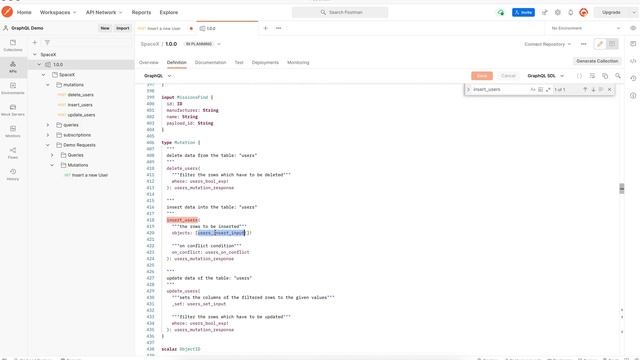Click the search magnifier icon in editor toolbar
Image resolution: width=640 pixels, height=360 pixels.
[618, 76]
